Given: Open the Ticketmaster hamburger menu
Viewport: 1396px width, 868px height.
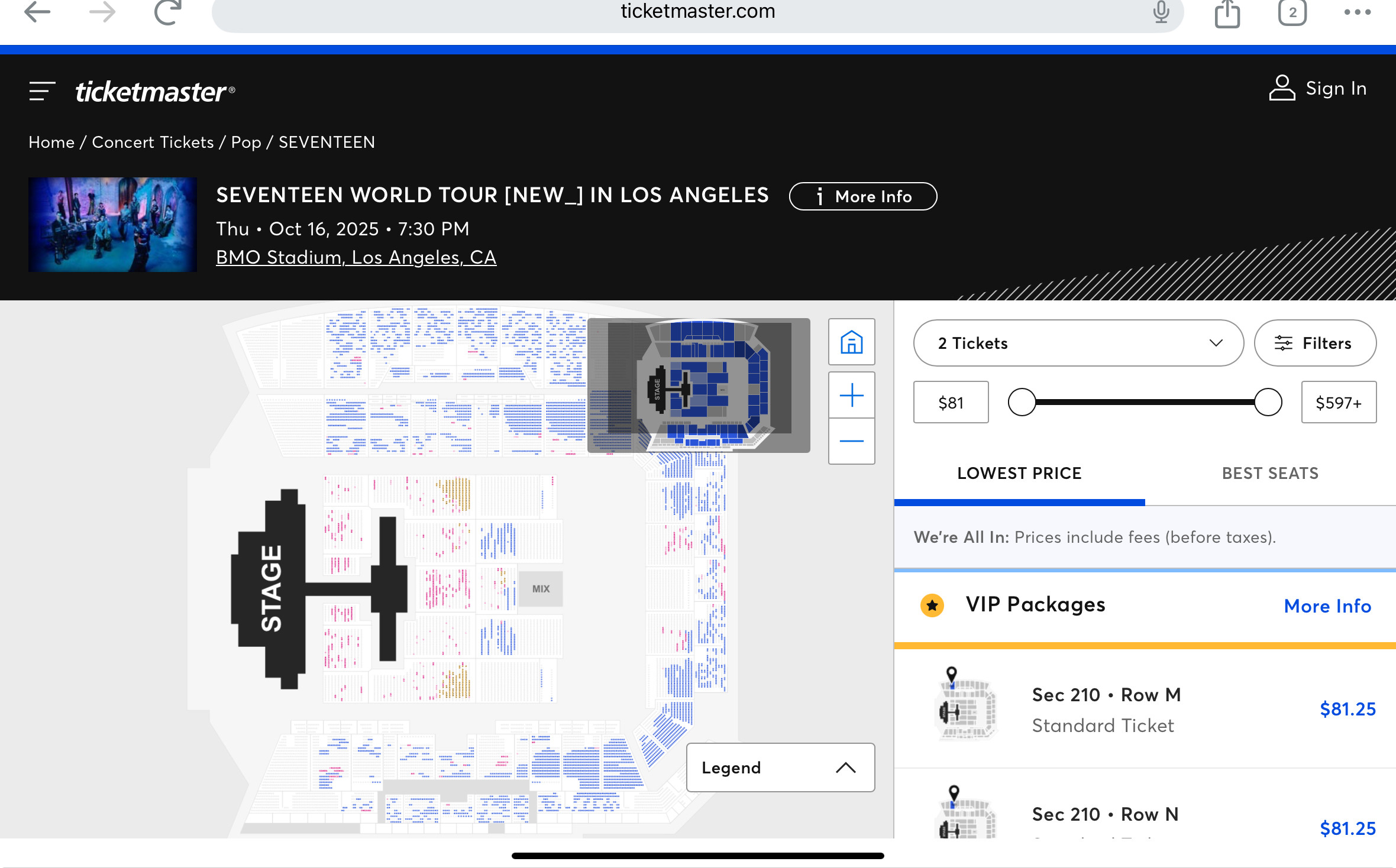Looking at the screenshot, I should 43,91.
